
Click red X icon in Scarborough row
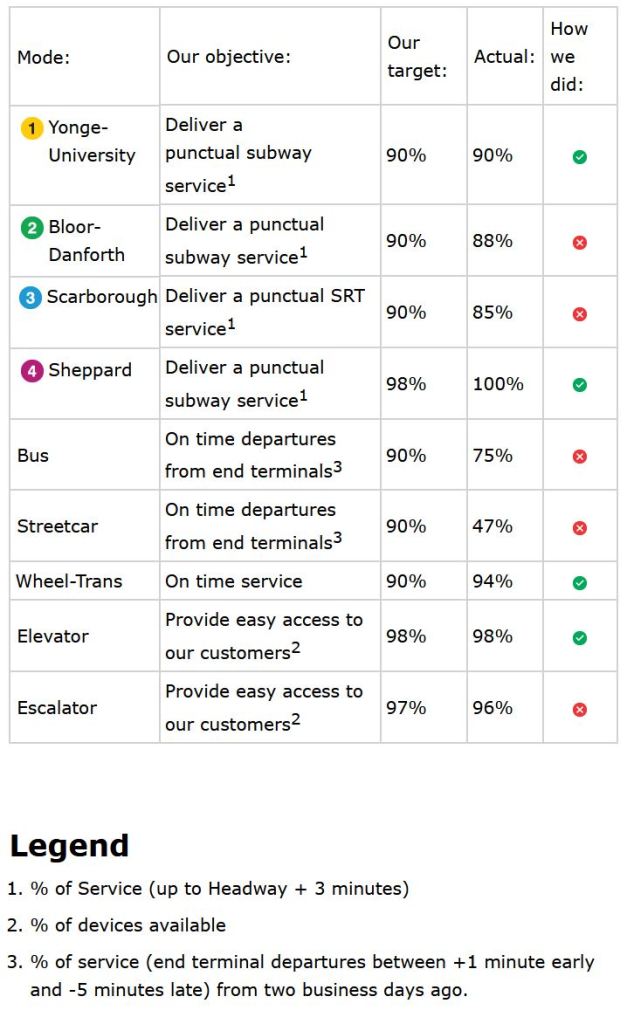coord(579,314)
